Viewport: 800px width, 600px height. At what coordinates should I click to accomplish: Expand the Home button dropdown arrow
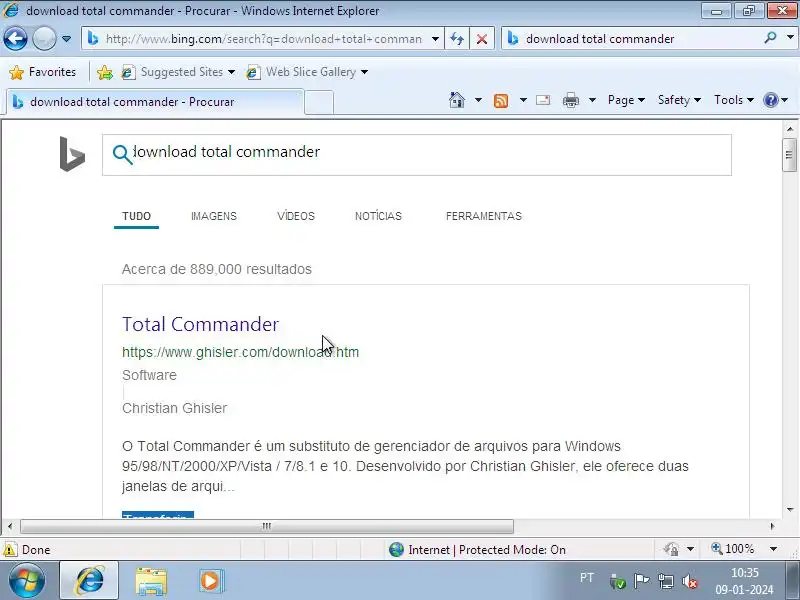[478, 100]
